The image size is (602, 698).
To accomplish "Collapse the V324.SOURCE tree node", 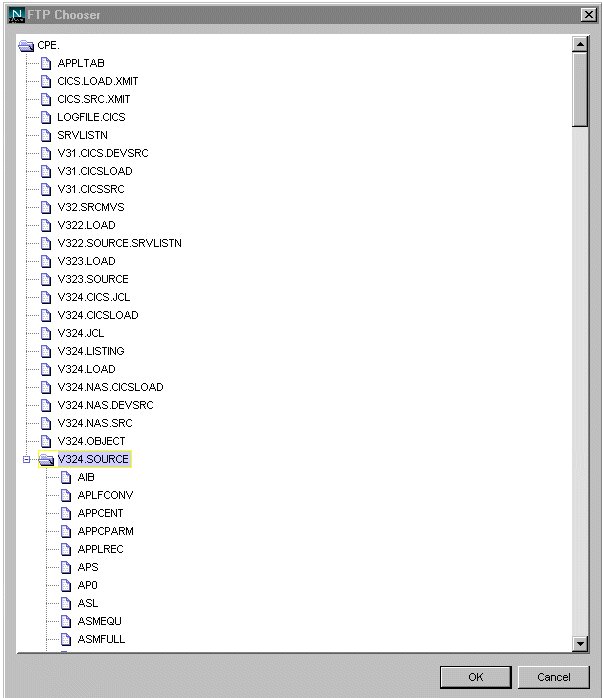I will tap(26, 459).
